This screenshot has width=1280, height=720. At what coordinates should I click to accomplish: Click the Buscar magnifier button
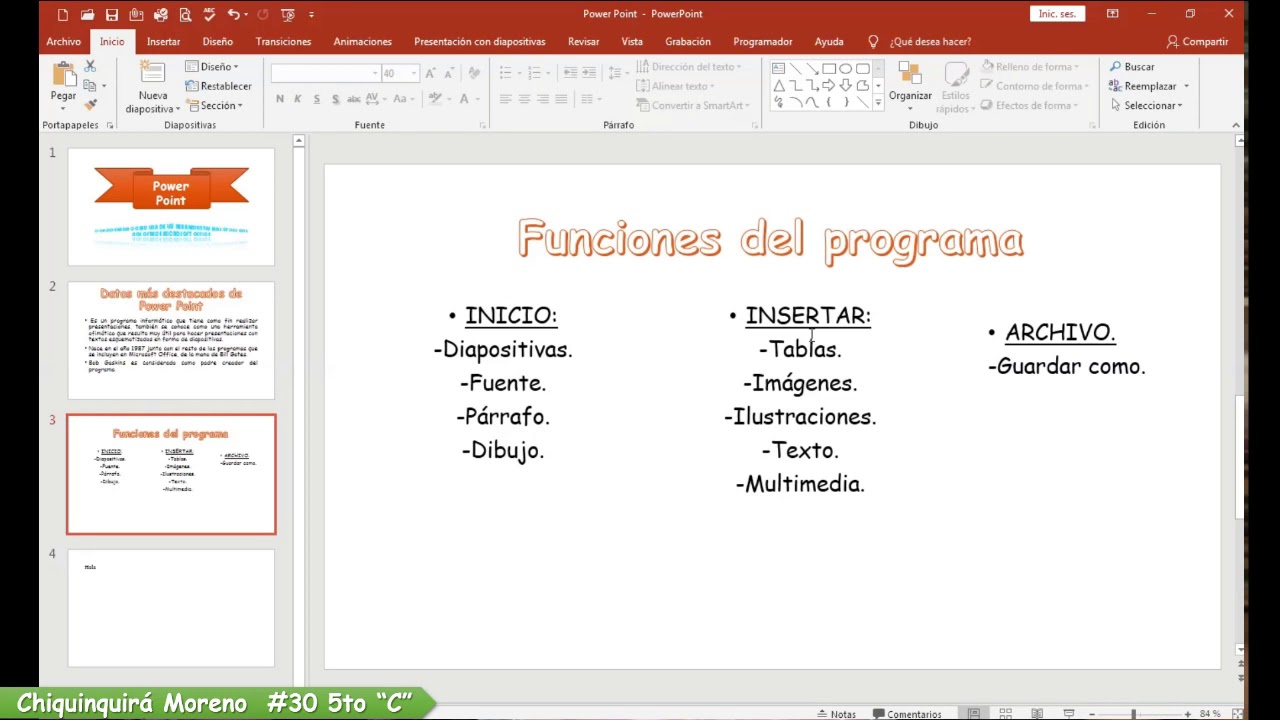point(1132,67)
